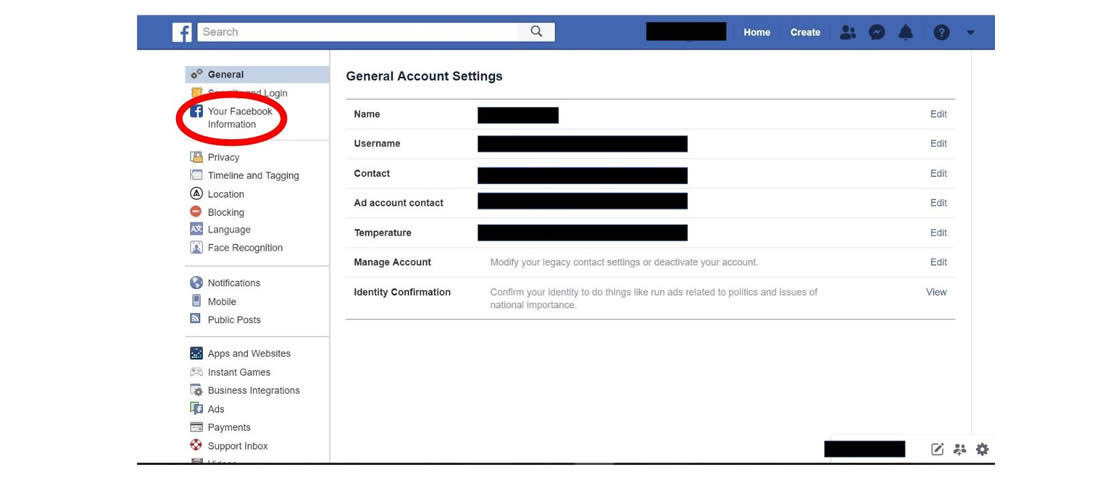Screen dimensions: 1100x500
Task: Edit the Username setting
Action: tap(939, 144)
